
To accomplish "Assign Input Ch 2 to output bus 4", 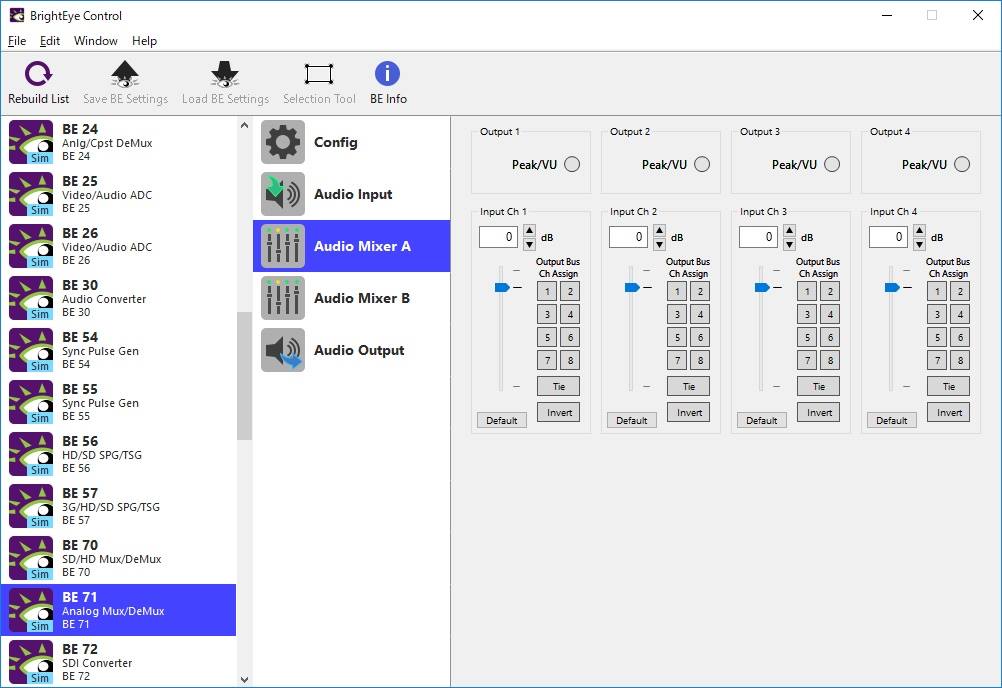I will click(x=700, y=314).
